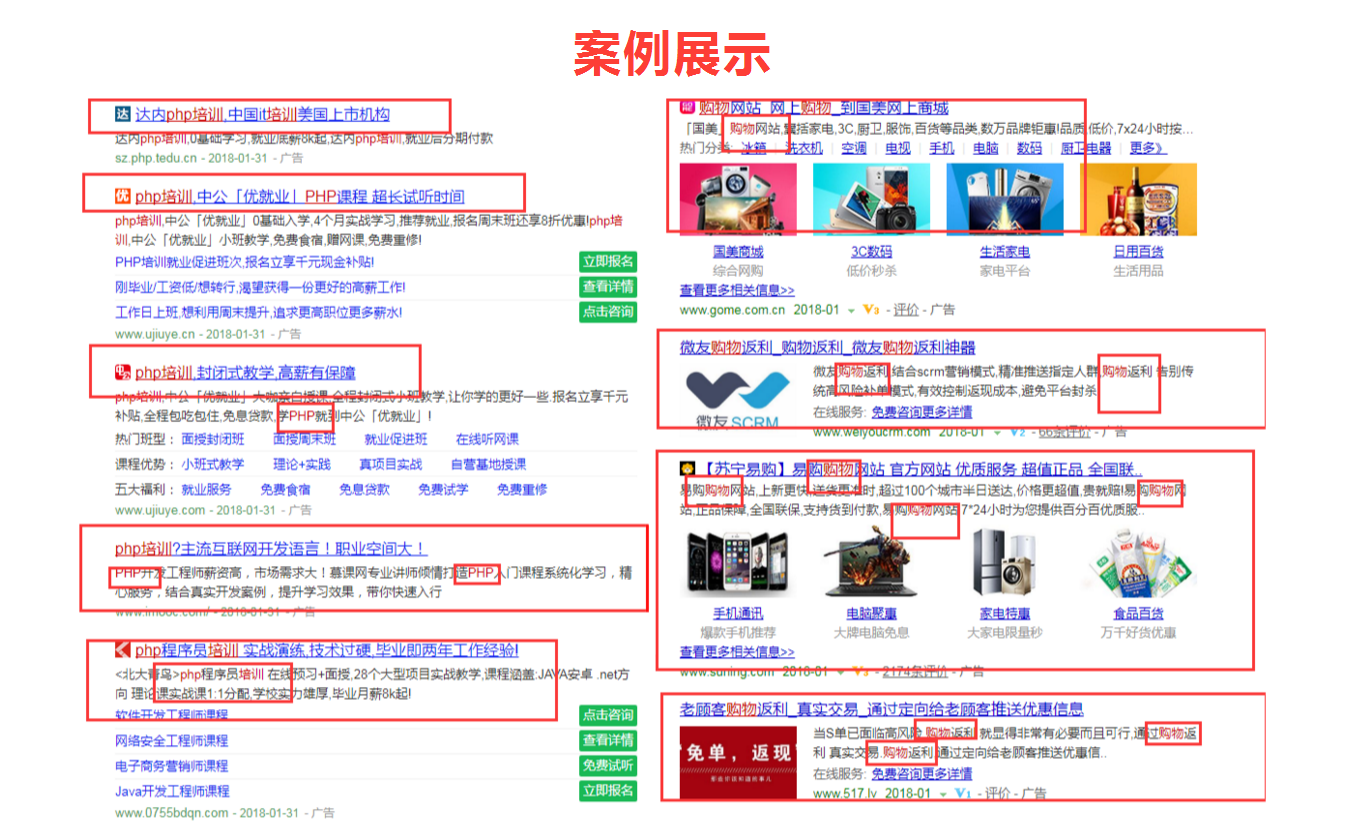This screenshot has height=825, width=1371.
Task: Open php培训 封闭式教学 高薪有保障 title
Action: click(x=245, y=373)
